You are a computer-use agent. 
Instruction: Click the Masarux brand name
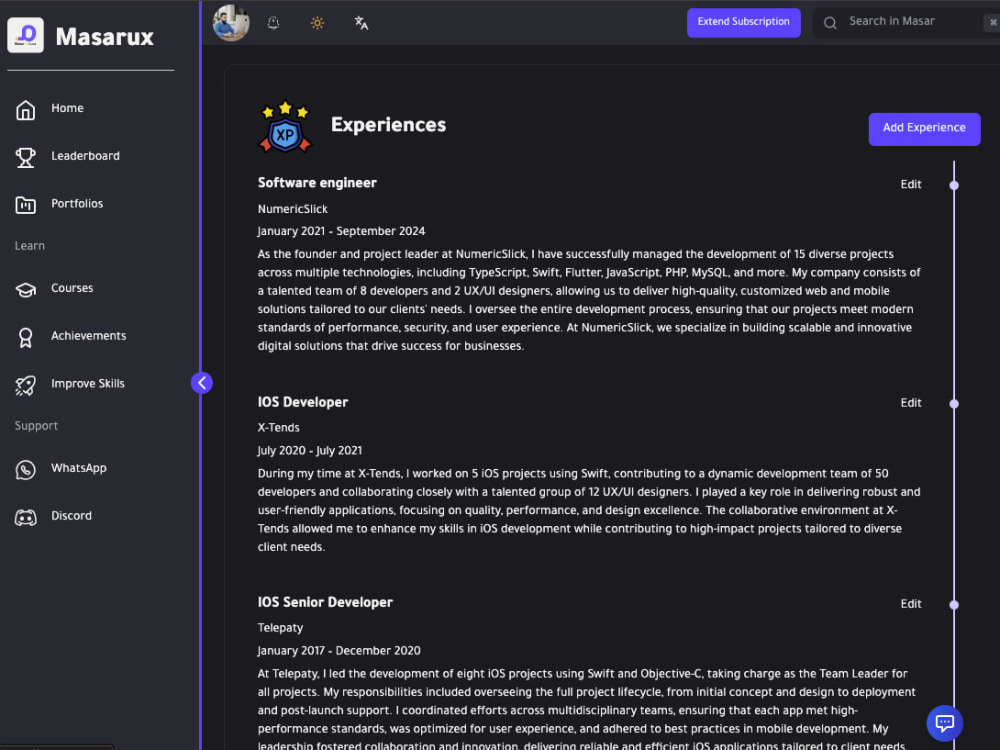click(105, 37)
